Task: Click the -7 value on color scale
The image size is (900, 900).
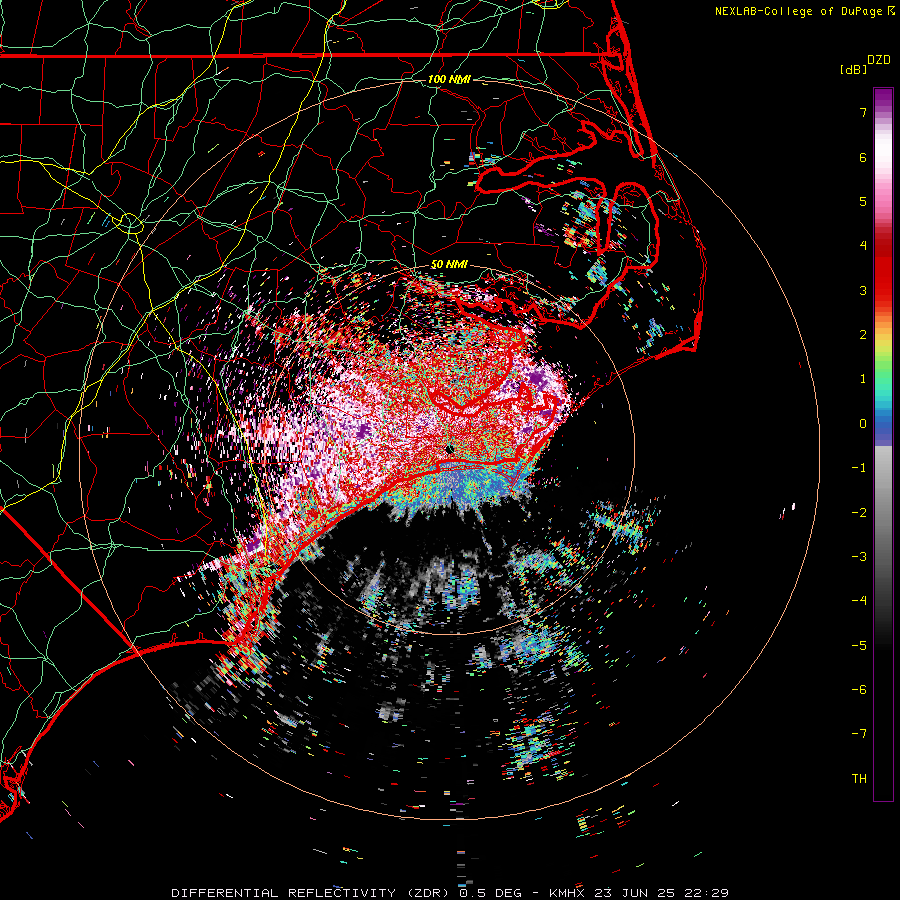Action: [859, 734]
